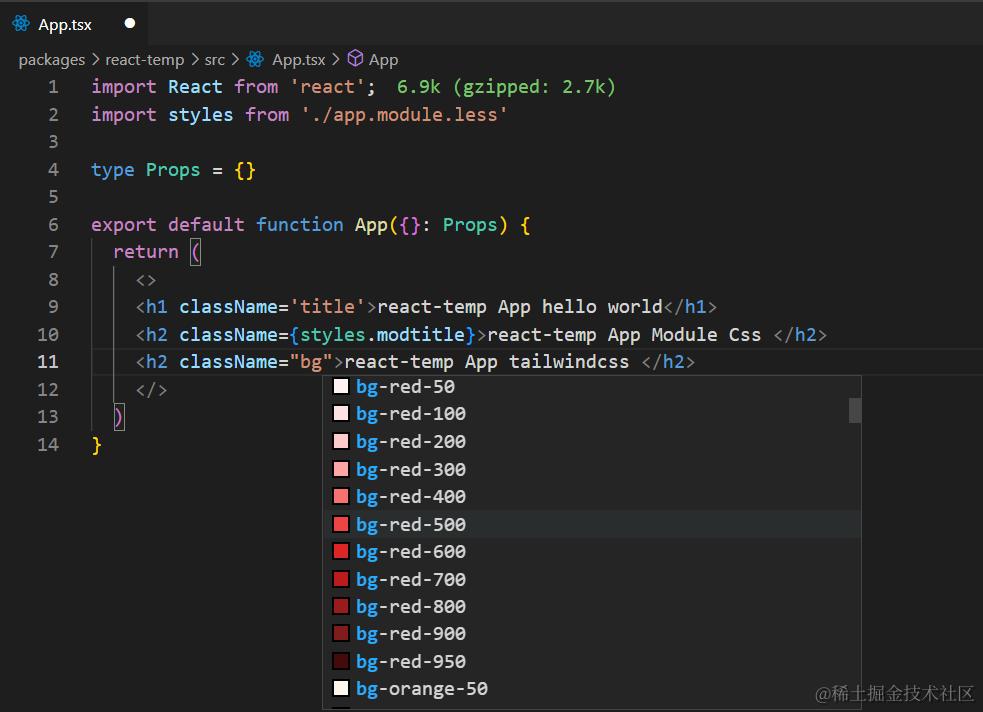Open the react-temp breadcrumb dropdown
This screenshot has height=712, width=983.
point(144,59)
